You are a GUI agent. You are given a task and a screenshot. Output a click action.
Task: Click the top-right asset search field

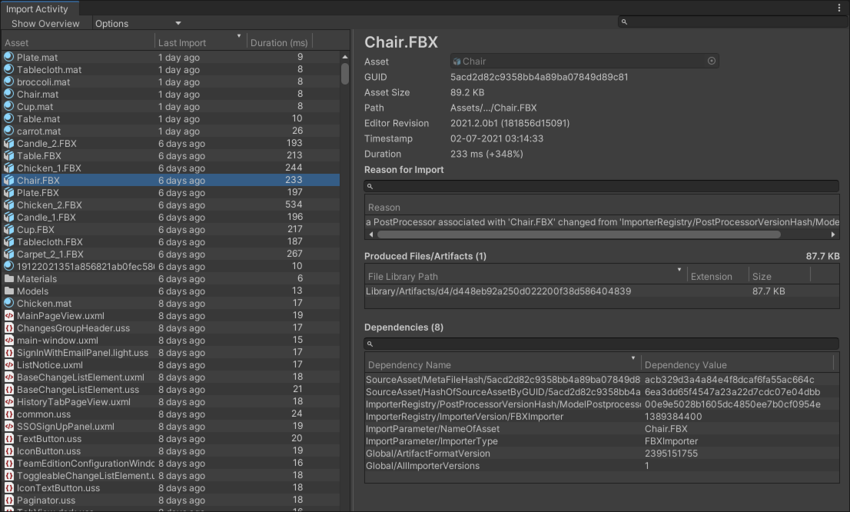[x=731, y=22]
